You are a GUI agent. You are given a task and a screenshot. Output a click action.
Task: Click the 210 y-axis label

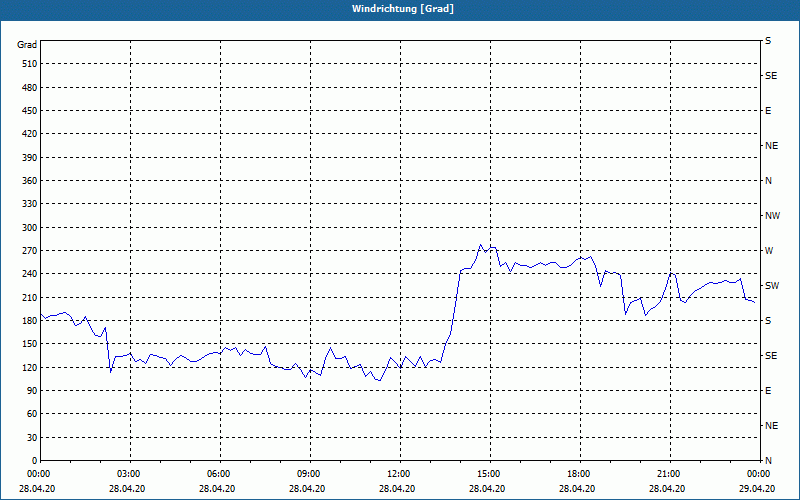pos(30,297)
